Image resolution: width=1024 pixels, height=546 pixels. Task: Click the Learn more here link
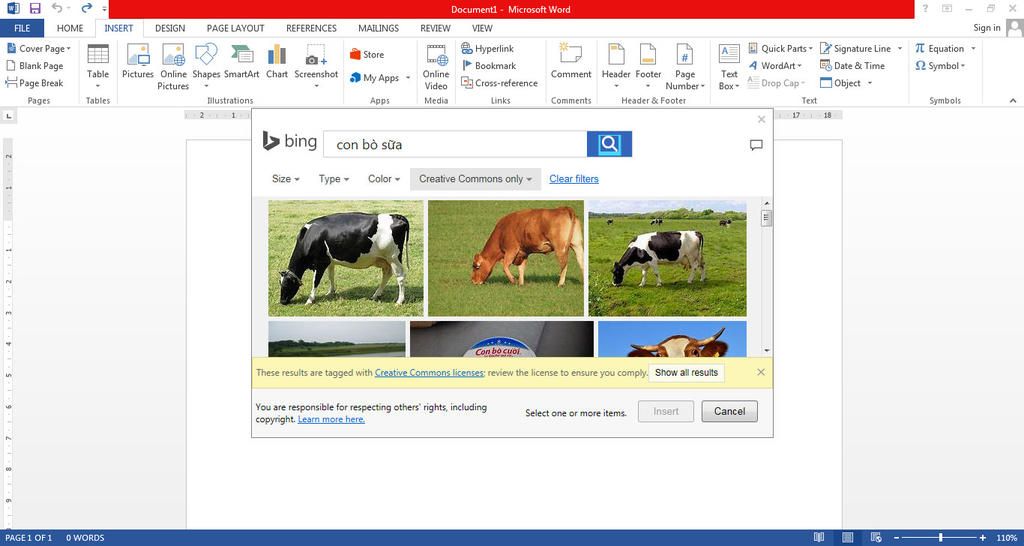click(331, 419)
